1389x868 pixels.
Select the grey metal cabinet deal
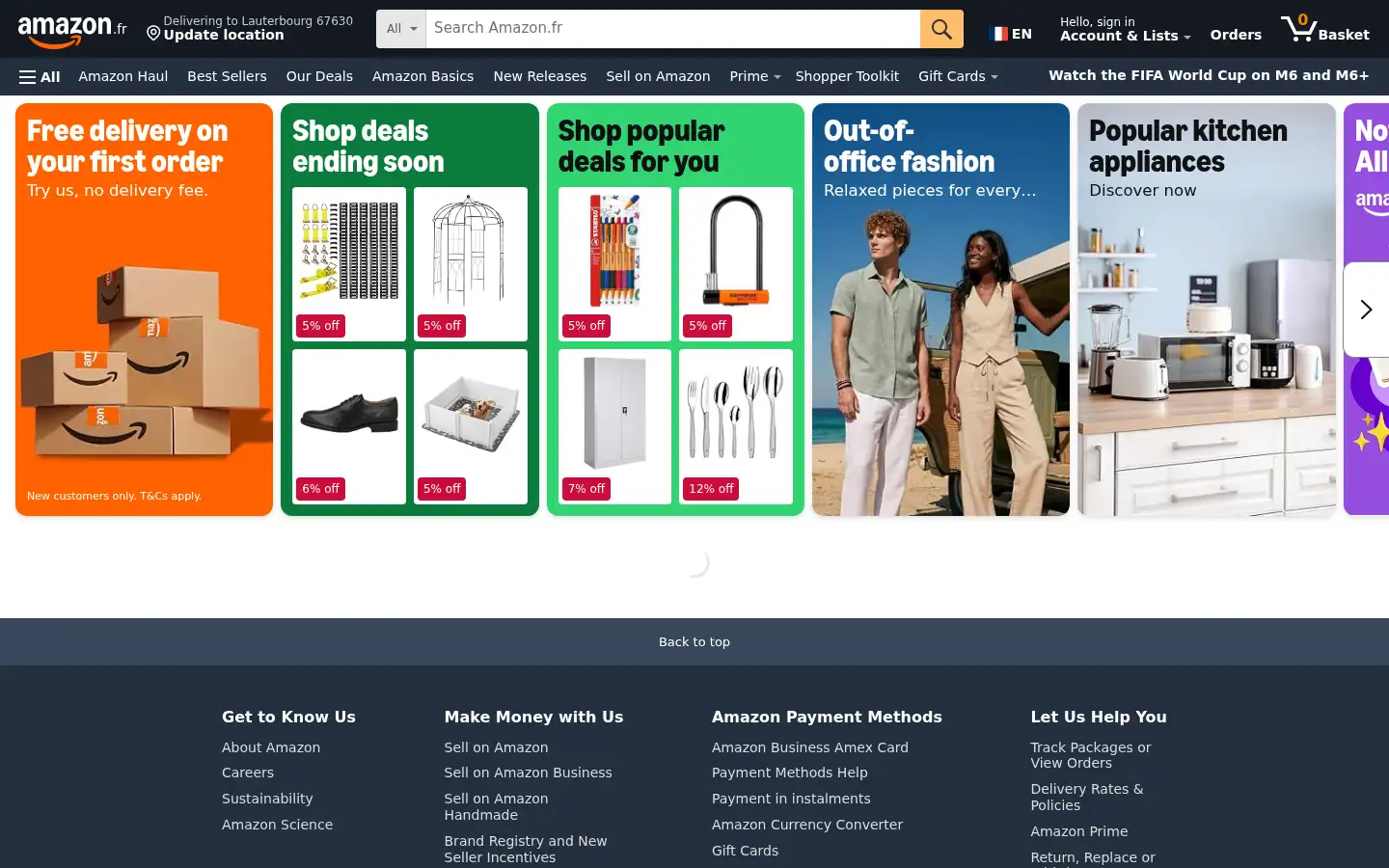pos(614,426)
